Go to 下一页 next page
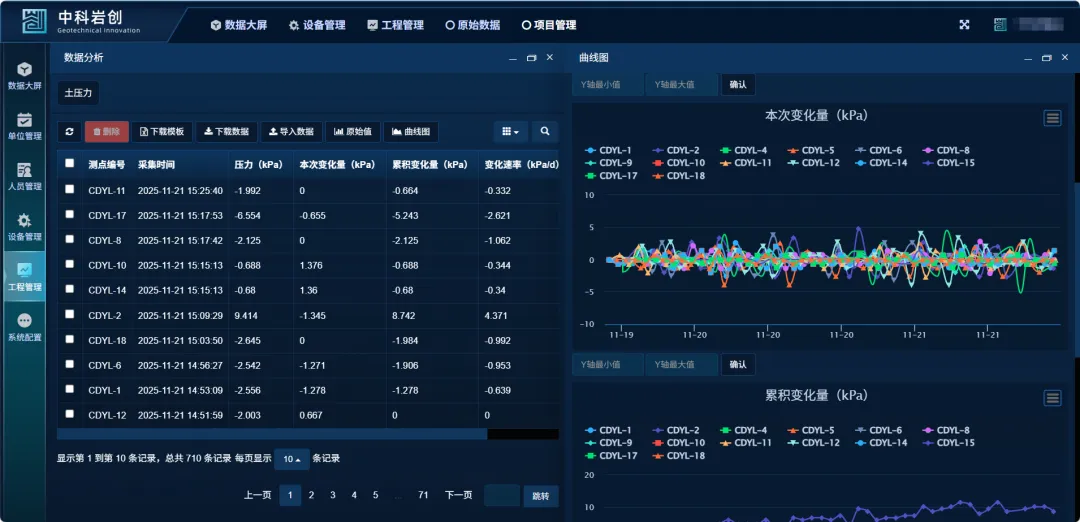1080x522 pixels. pos(459,495)
